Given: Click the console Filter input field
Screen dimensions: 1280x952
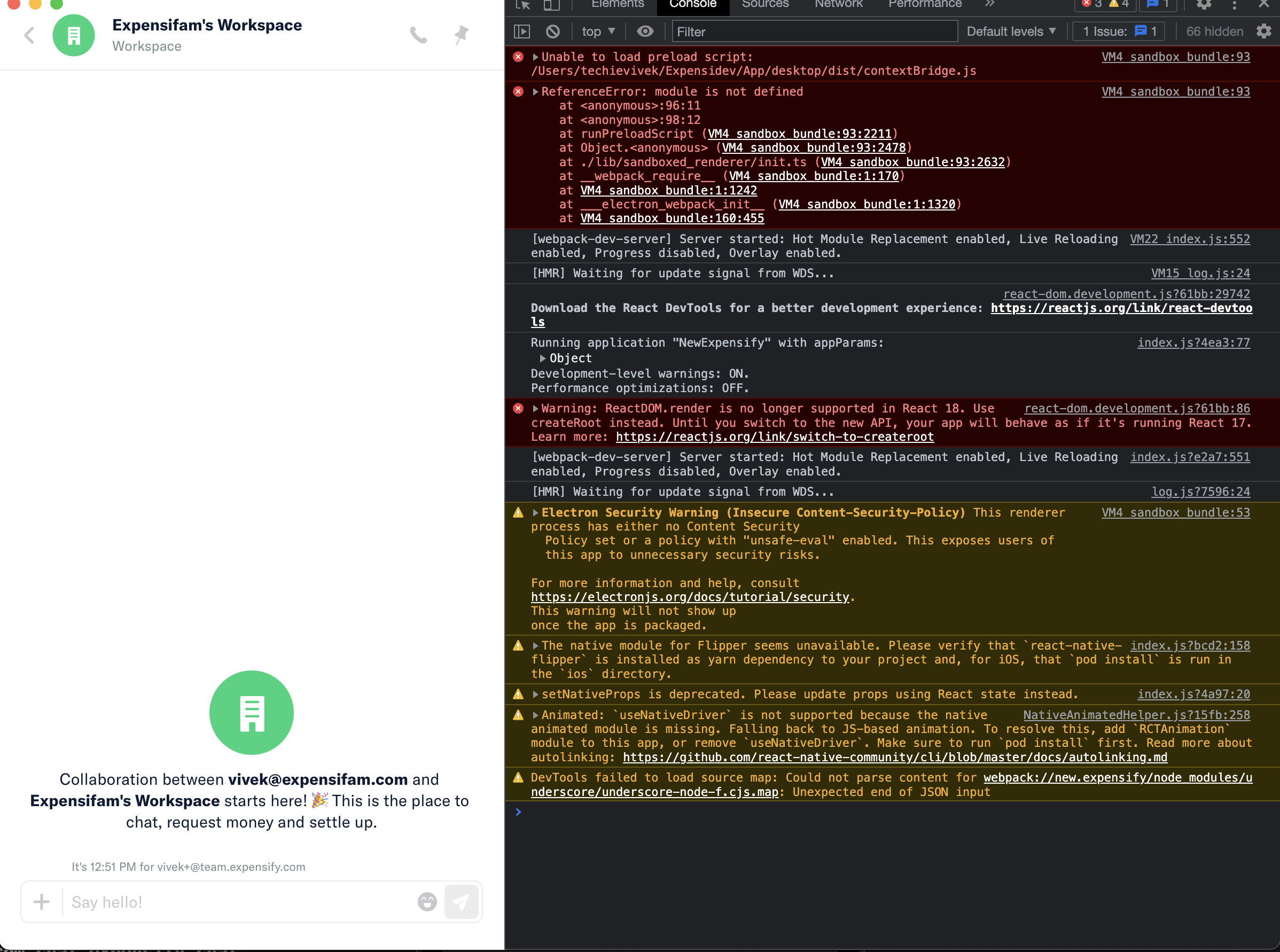Looking at the screenshot, I should (x=814, y=32).
